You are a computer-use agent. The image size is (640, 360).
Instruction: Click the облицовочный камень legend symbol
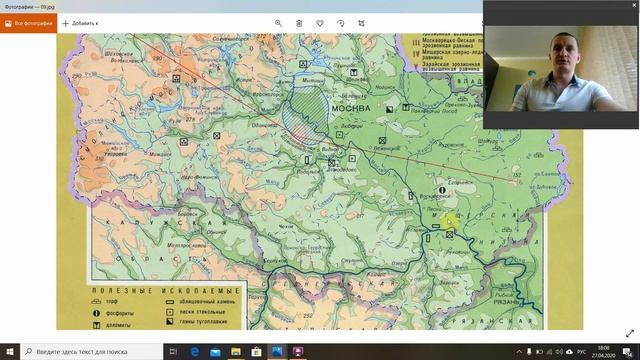pos(170,302)
